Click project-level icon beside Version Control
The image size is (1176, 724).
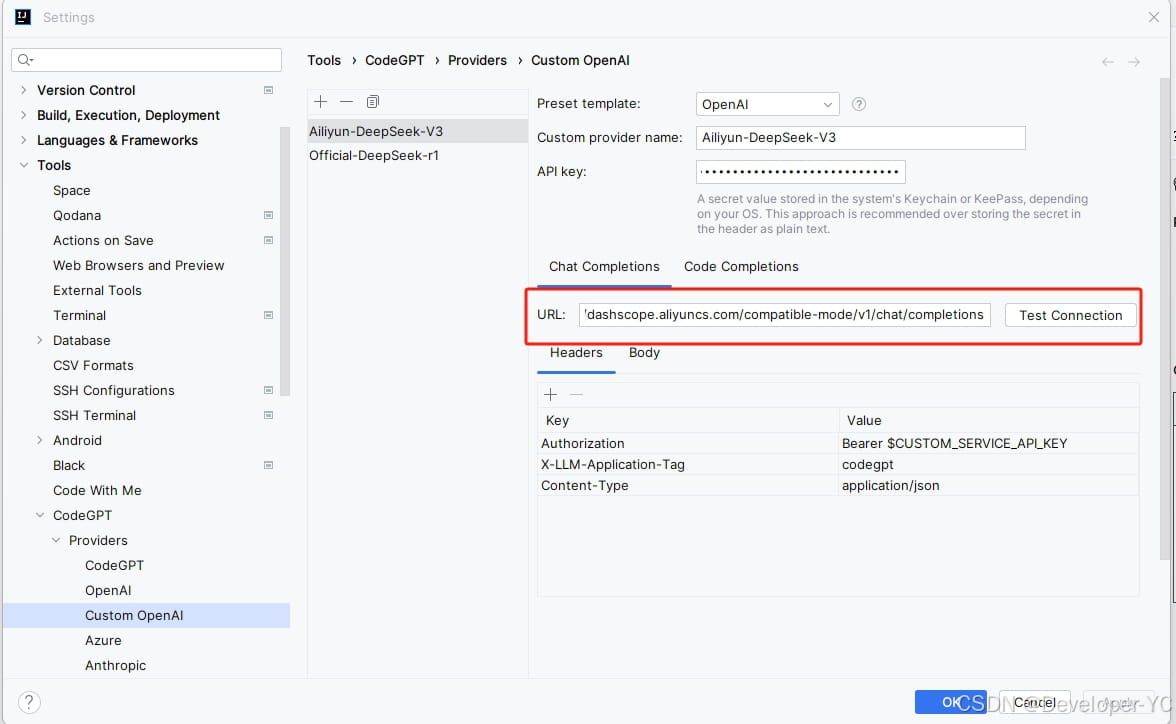[x=268, y=90]
